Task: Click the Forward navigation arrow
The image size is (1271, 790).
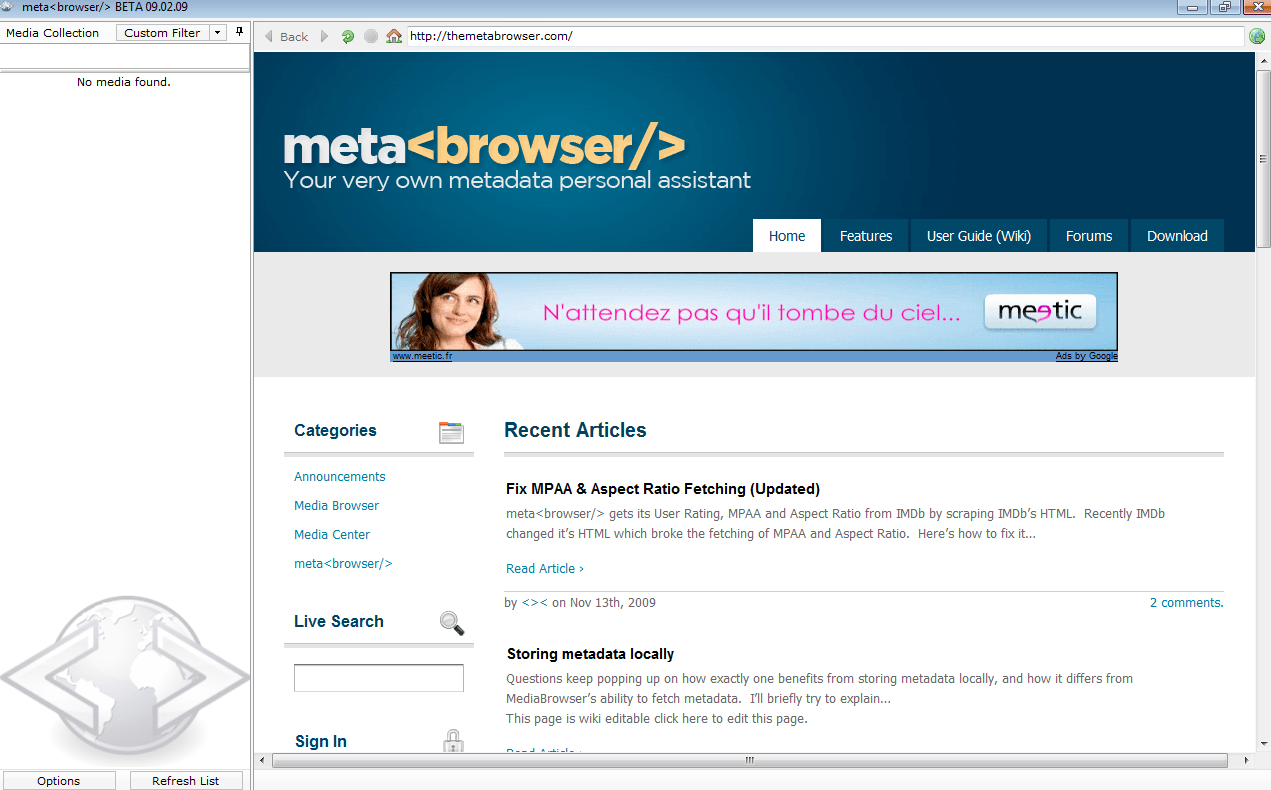Action: click(324, 36)
